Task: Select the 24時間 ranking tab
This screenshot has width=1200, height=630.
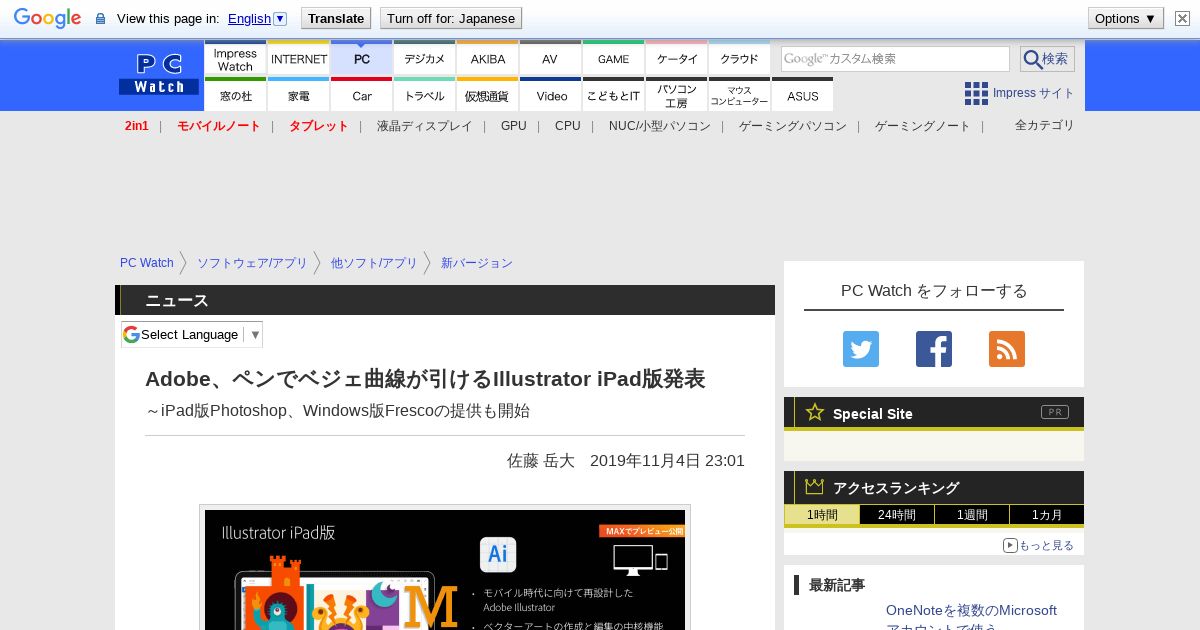Action: tap(897, 515)
